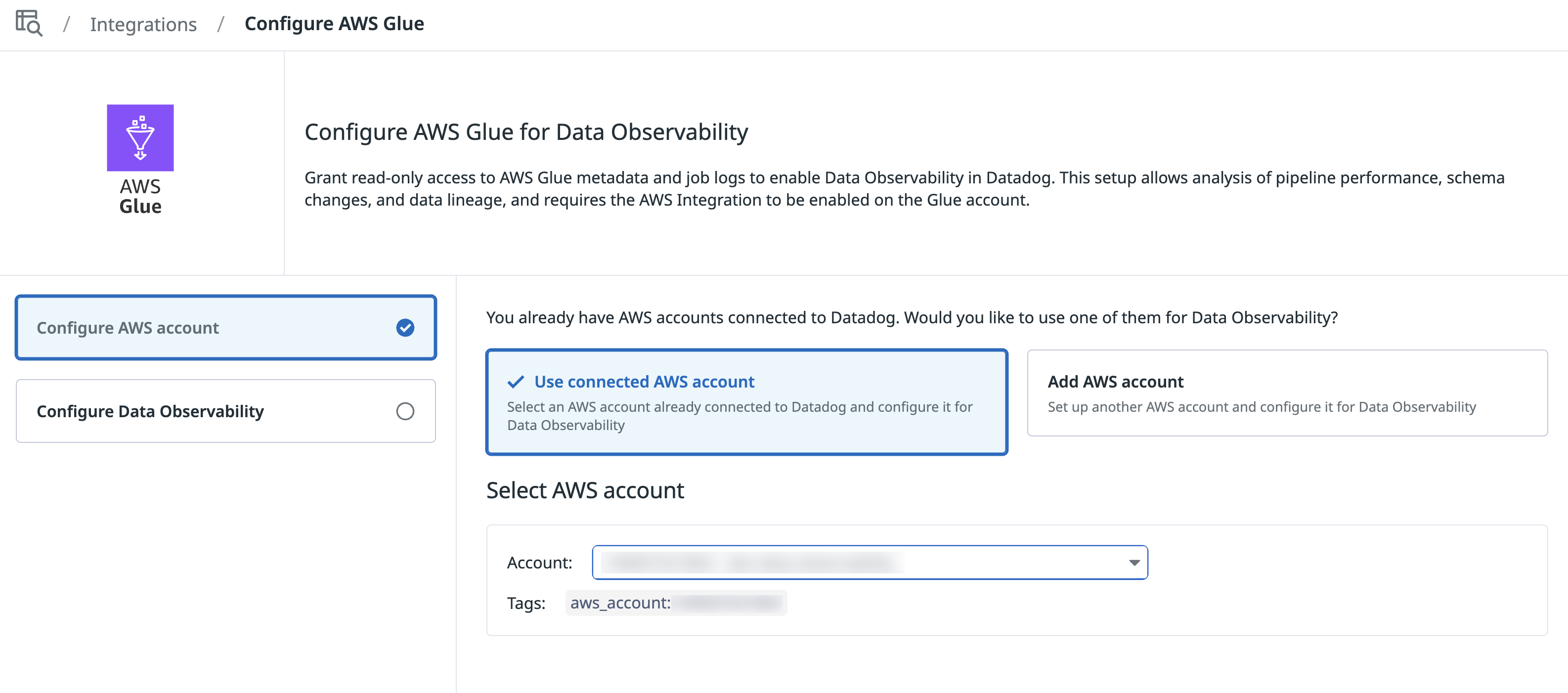Click the purple AWS Glue funnel logo
This screenshot has height=693, width=1568.
[140, 137]
